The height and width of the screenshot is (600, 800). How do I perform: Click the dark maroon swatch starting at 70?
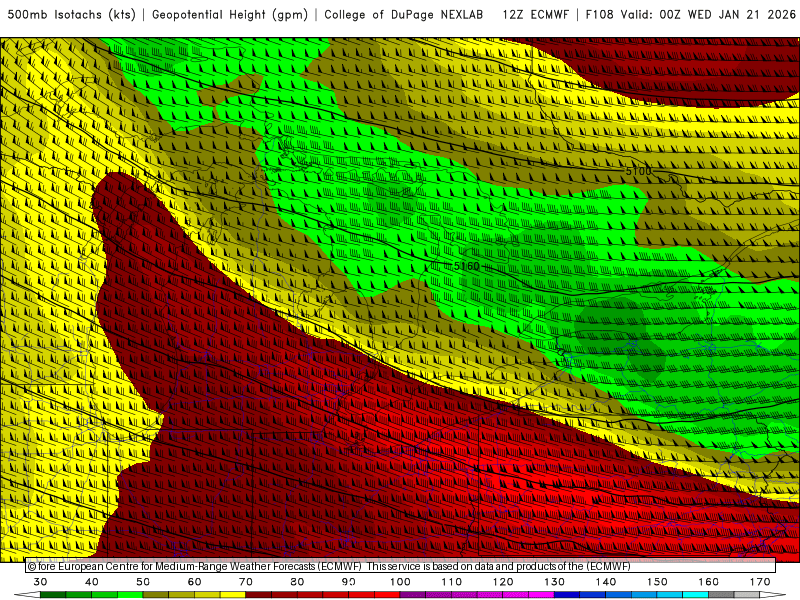(259, 595)
